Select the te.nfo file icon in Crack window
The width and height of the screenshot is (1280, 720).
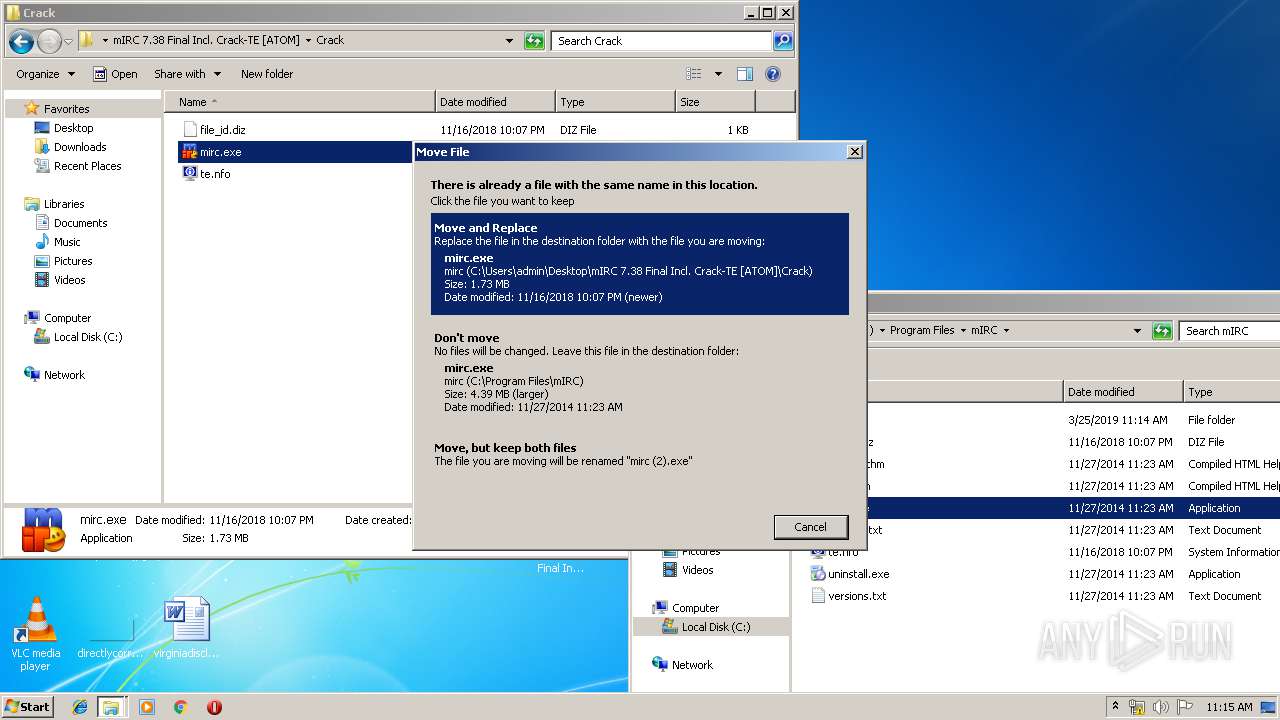[190, 173]
